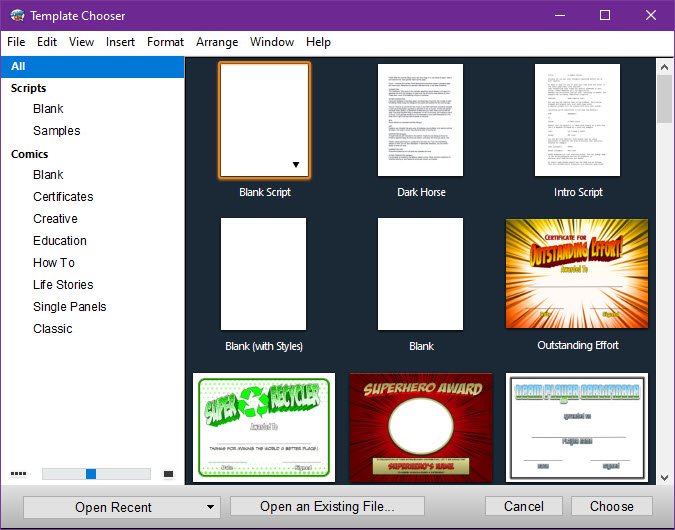
Task: Select the Outstanding Effort certificate template
Action: 577,273
